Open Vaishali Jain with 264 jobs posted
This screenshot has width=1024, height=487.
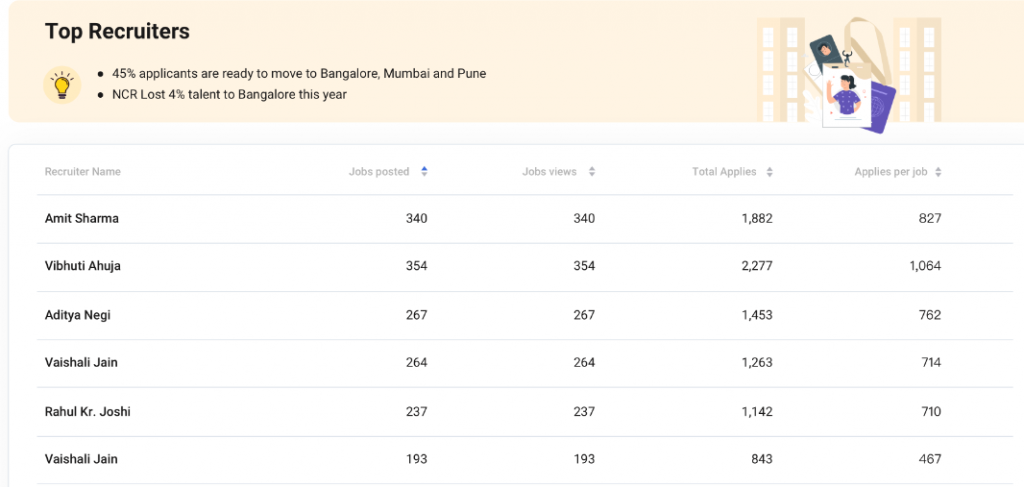point(81,362)
